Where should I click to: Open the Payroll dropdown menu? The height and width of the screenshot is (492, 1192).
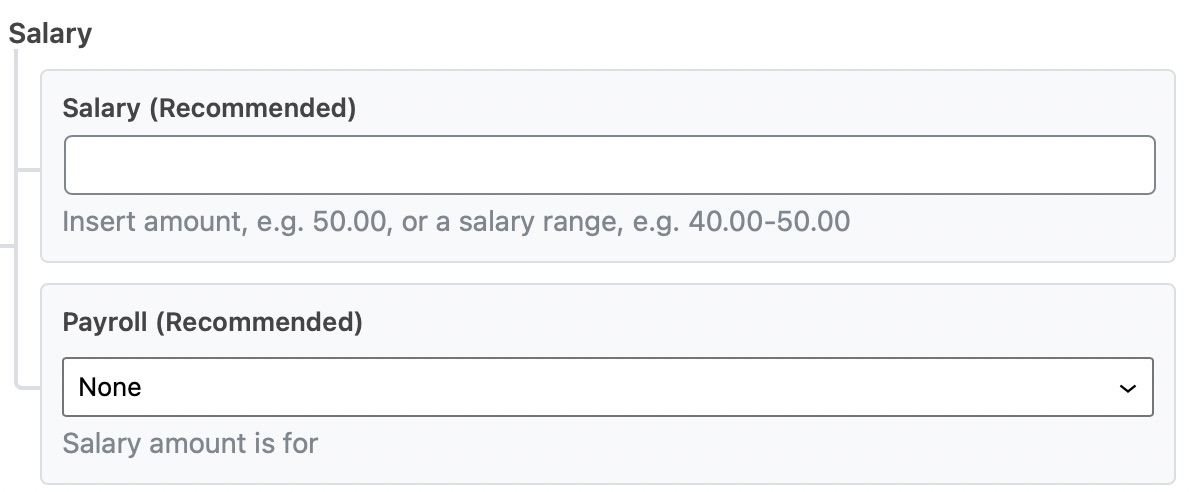607,387
